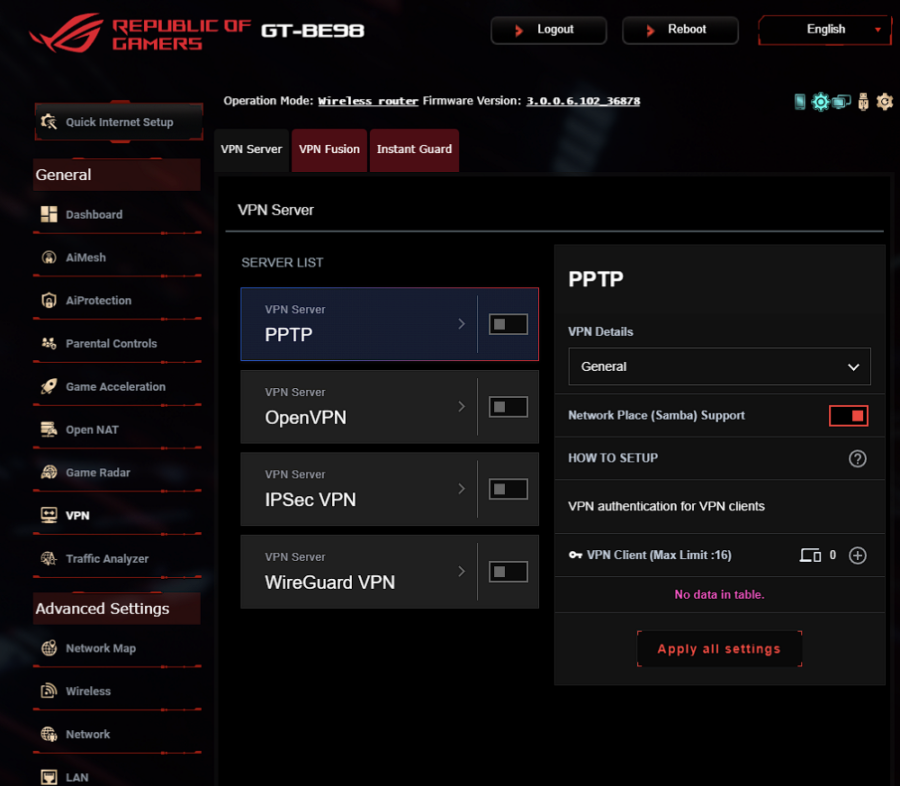Click Apply all settings button
This screenshot has height=786, width=900.
coord(719,649)
